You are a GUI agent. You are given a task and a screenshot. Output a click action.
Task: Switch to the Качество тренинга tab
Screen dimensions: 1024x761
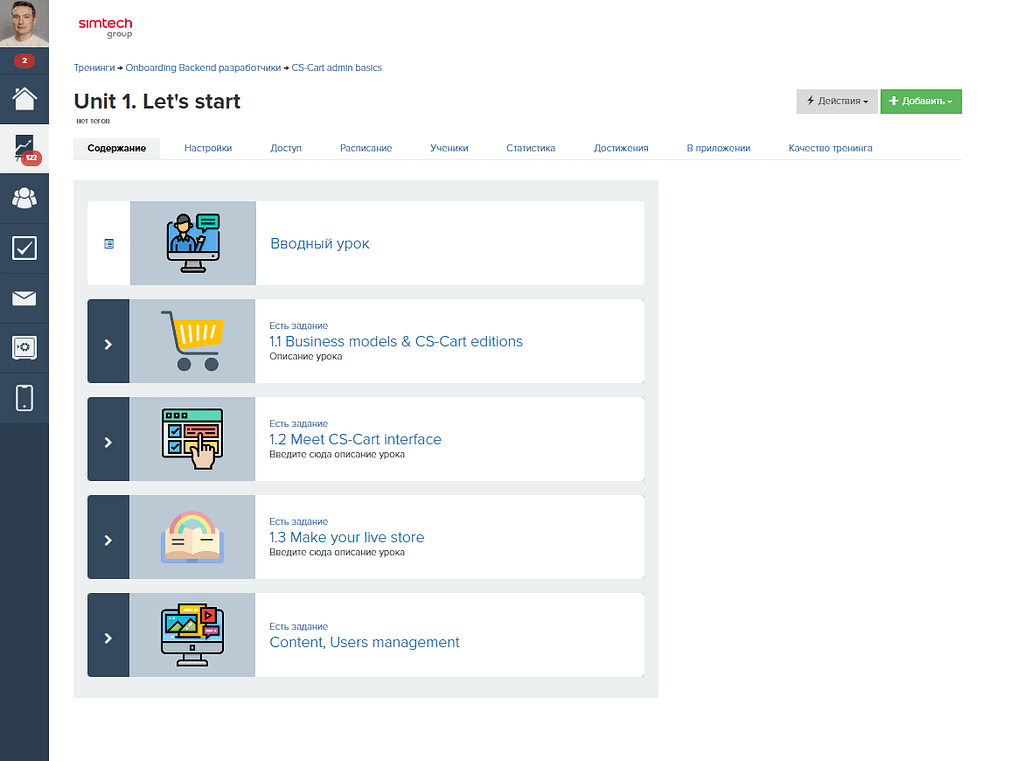[830, 148]
